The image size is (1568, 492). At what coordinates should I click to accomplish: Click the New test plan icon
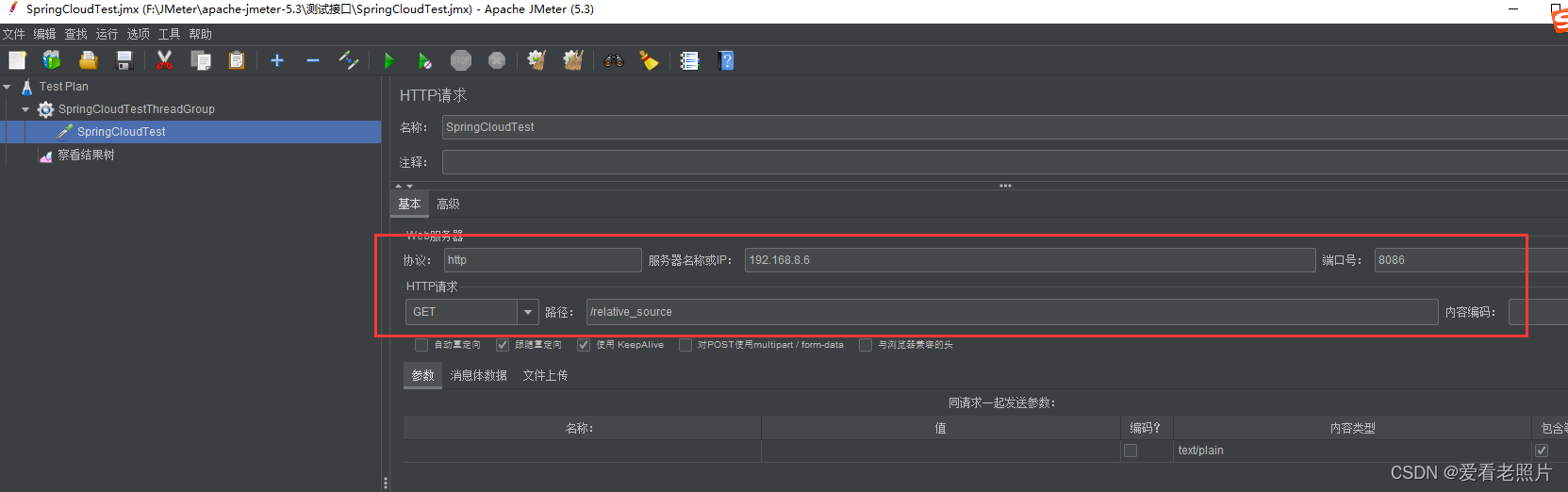pos(17,60)
